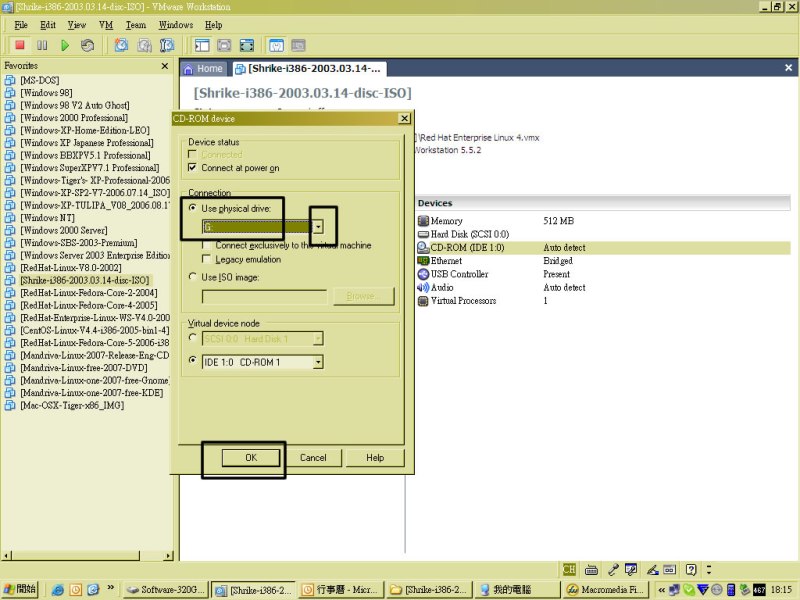800x600 pixels.
Task: Click Help in the CD-ROM device dialog
Action: click(x=375, y=458)
